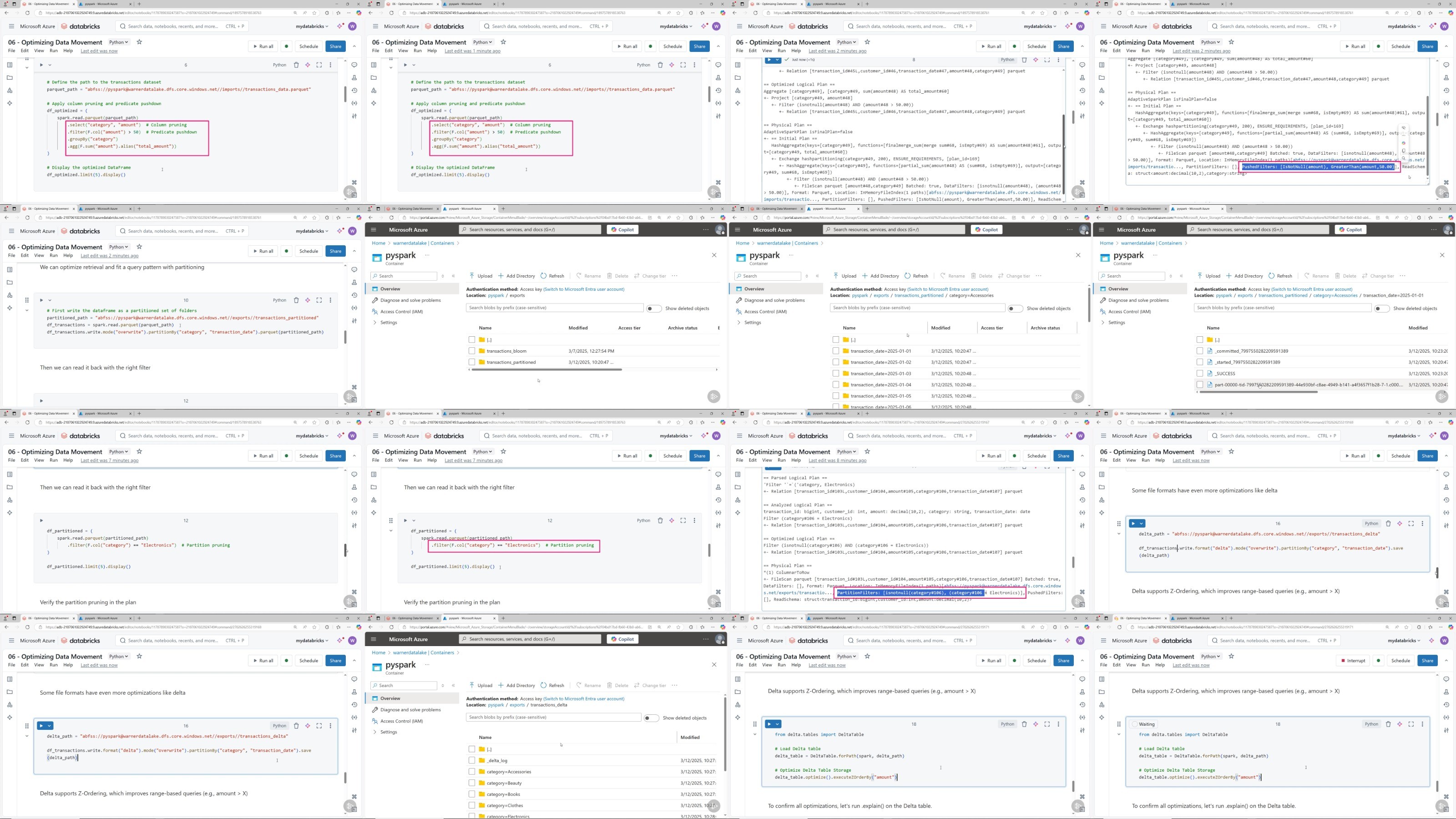
Task: Select Access Control (IAM) in transaction_date=2025-01-01 view
Action: (1130, 311)
